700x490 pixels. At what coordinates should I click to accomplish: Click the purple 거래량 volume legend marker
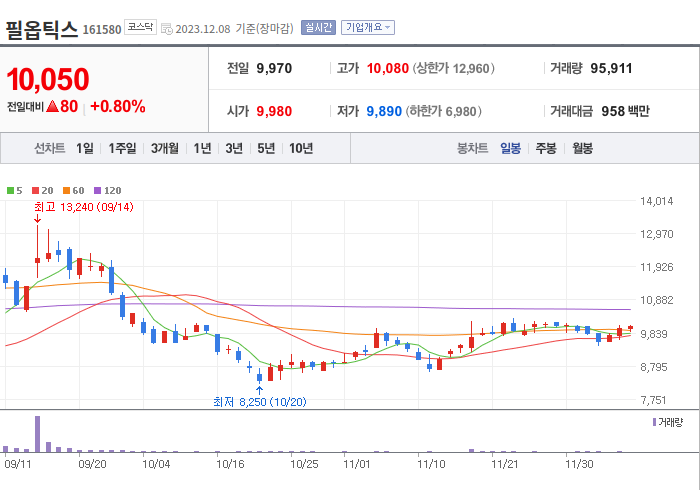point(654,422)
